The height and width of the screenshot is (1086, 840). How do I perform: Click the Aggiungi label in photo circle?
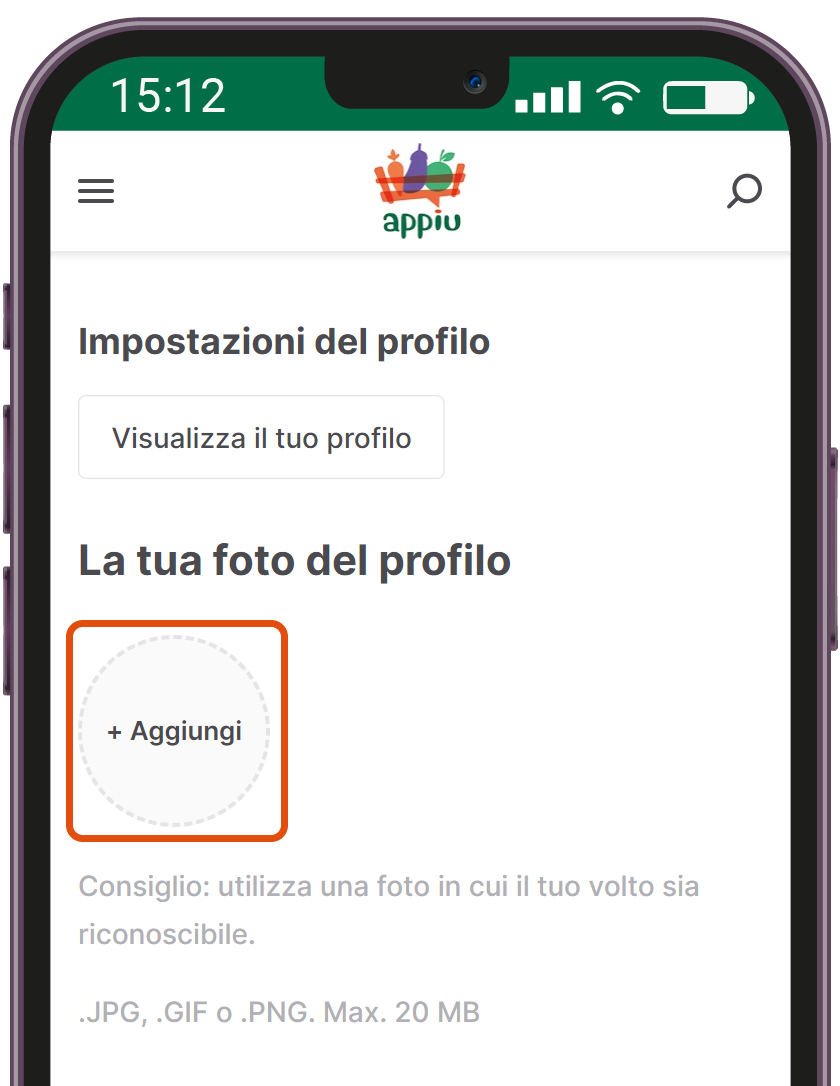coord(186,731)
